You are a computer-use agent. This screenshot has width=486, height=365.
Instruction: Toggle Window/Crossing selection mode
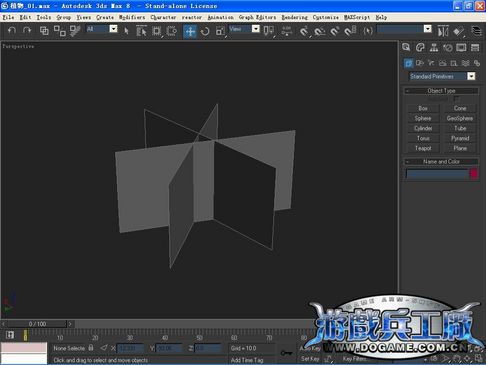point(172,31)
